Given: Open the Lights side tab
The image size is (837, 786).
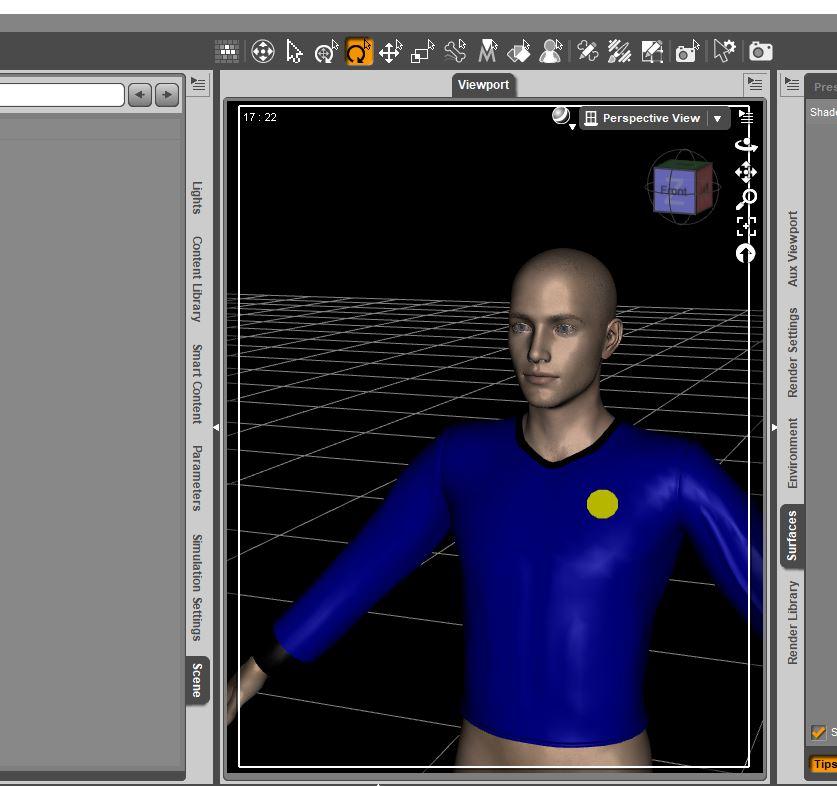Looking at the screenshot, I should pos(198,198).
